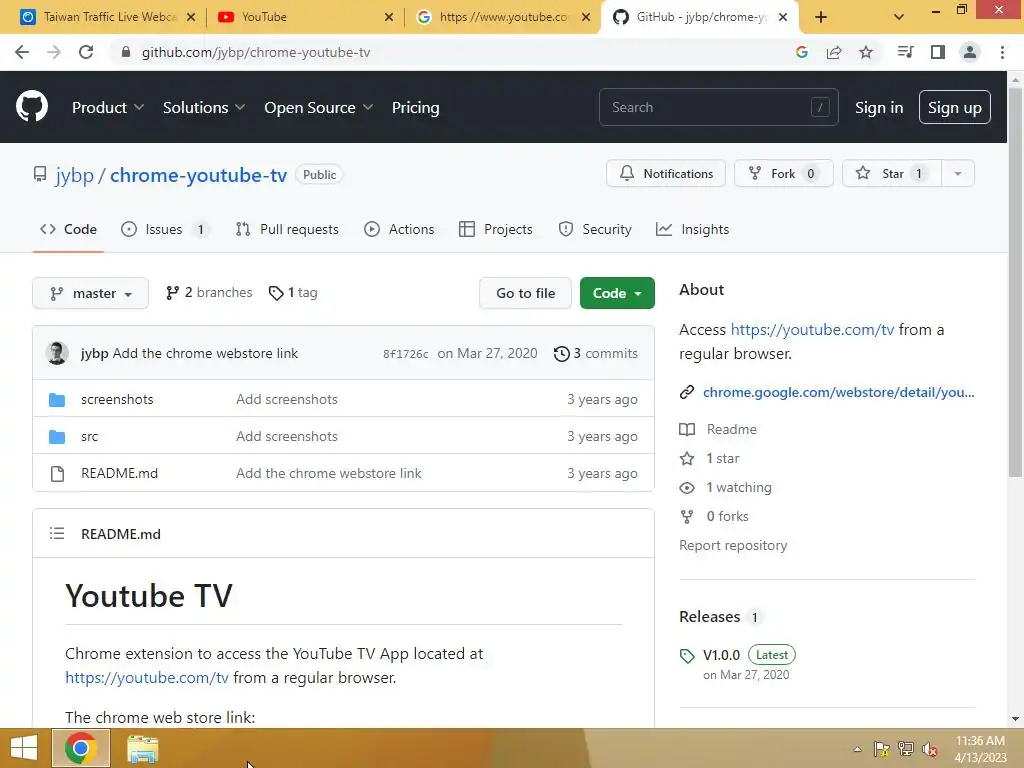The width and height of the screenshot is (1024, 768).
Task: Open the green Code dropdown button
Action: pos(617,293)
